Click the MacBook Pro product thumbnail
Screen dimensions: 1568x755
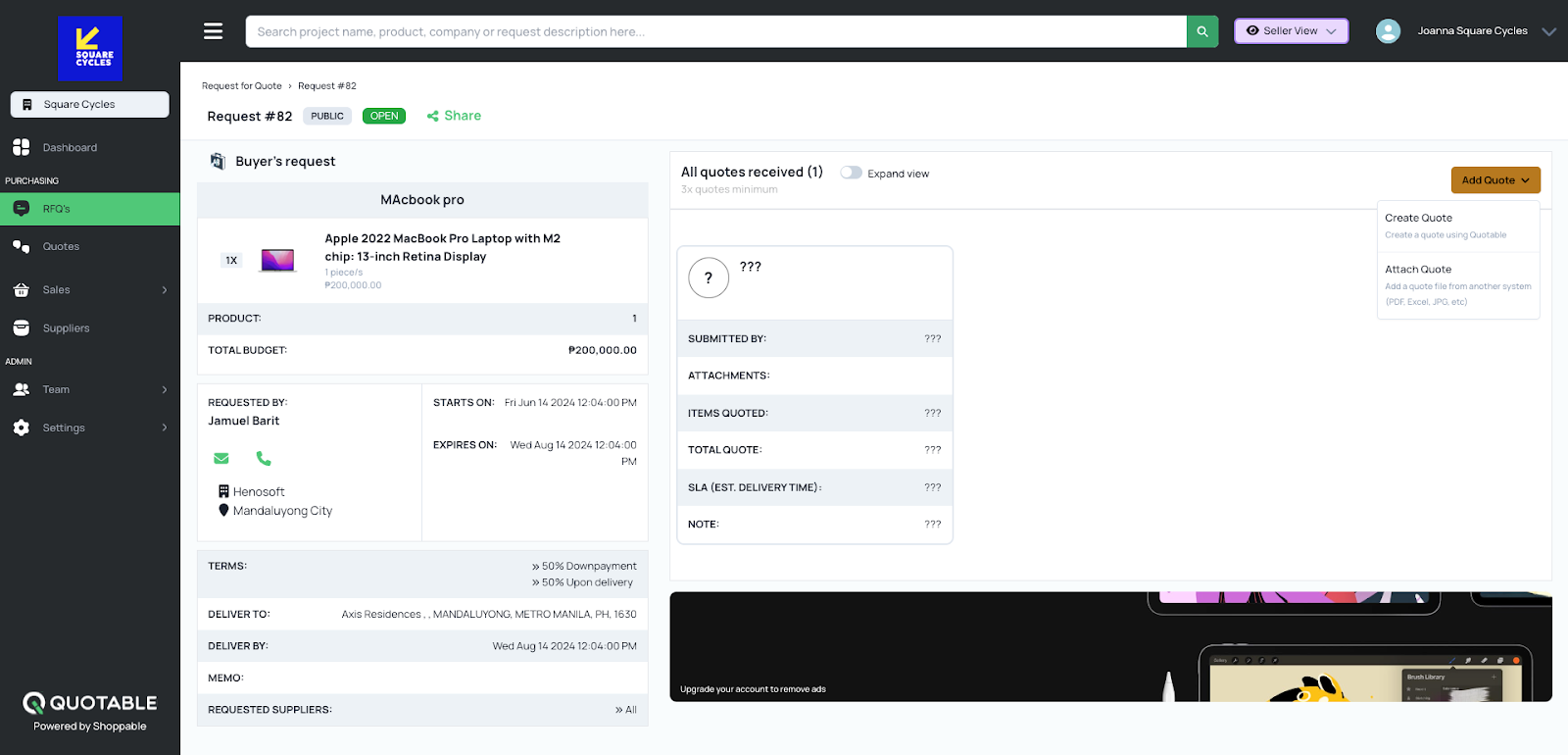278,260
